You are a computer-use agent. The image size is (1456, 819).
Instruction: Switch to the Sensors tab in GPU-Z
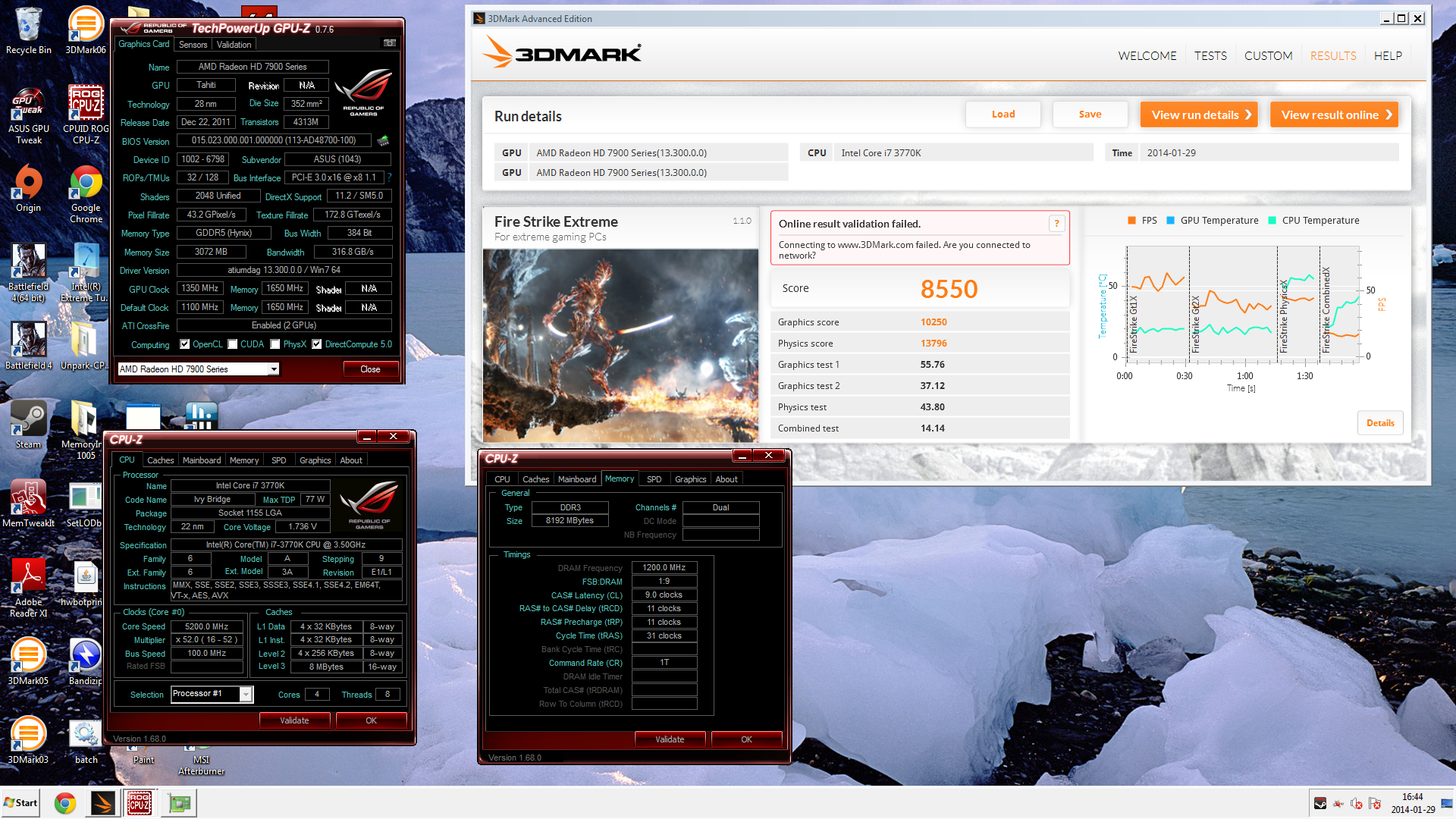point(193,45)
